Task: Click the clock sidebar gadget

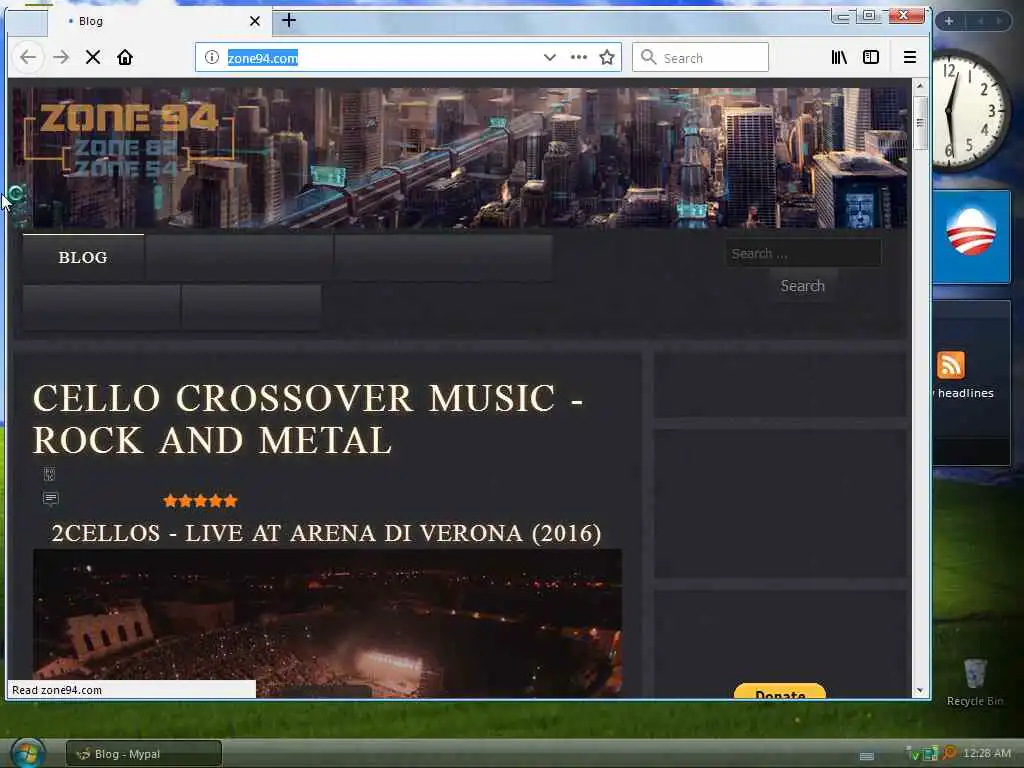Action: 970,111
